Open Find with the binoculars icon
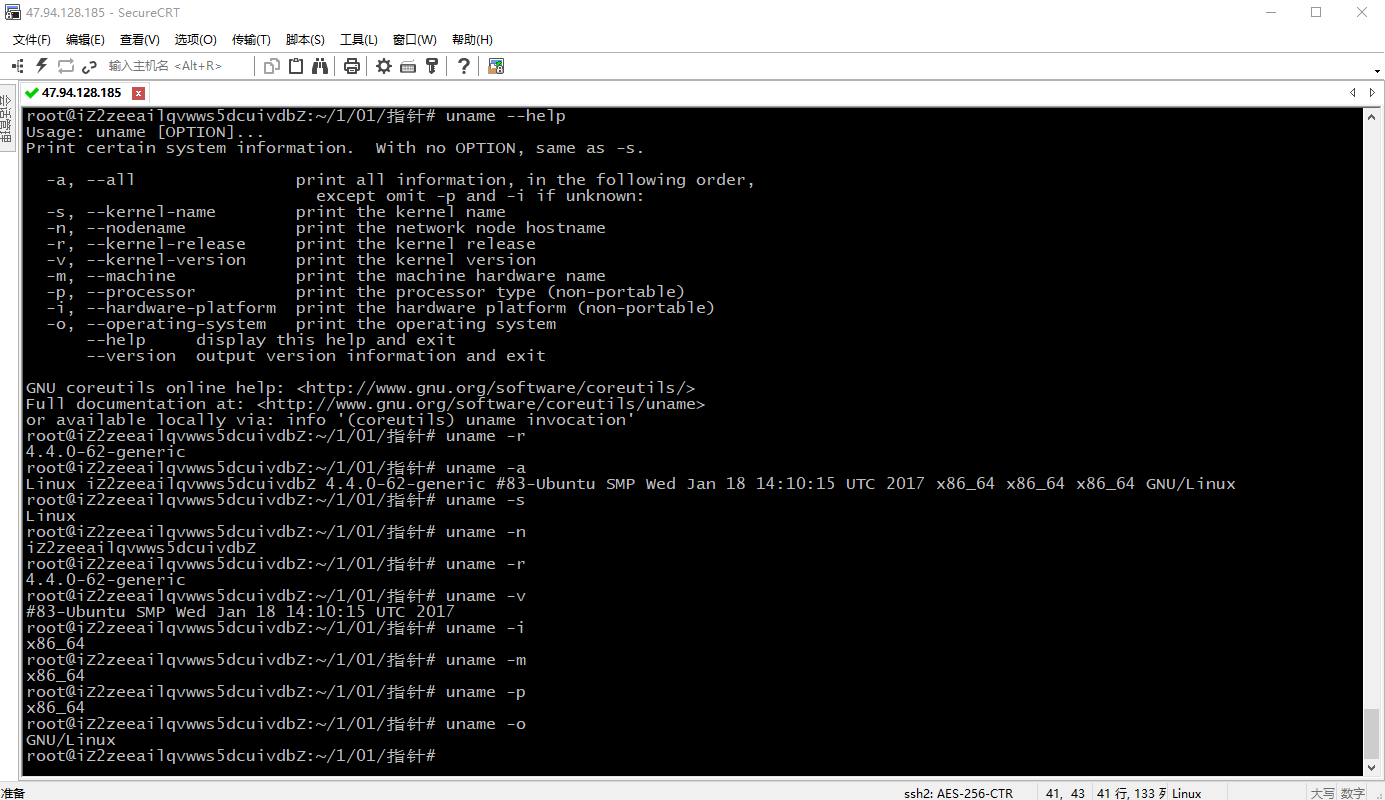The image size is (1385, 800). click(319, 66)
